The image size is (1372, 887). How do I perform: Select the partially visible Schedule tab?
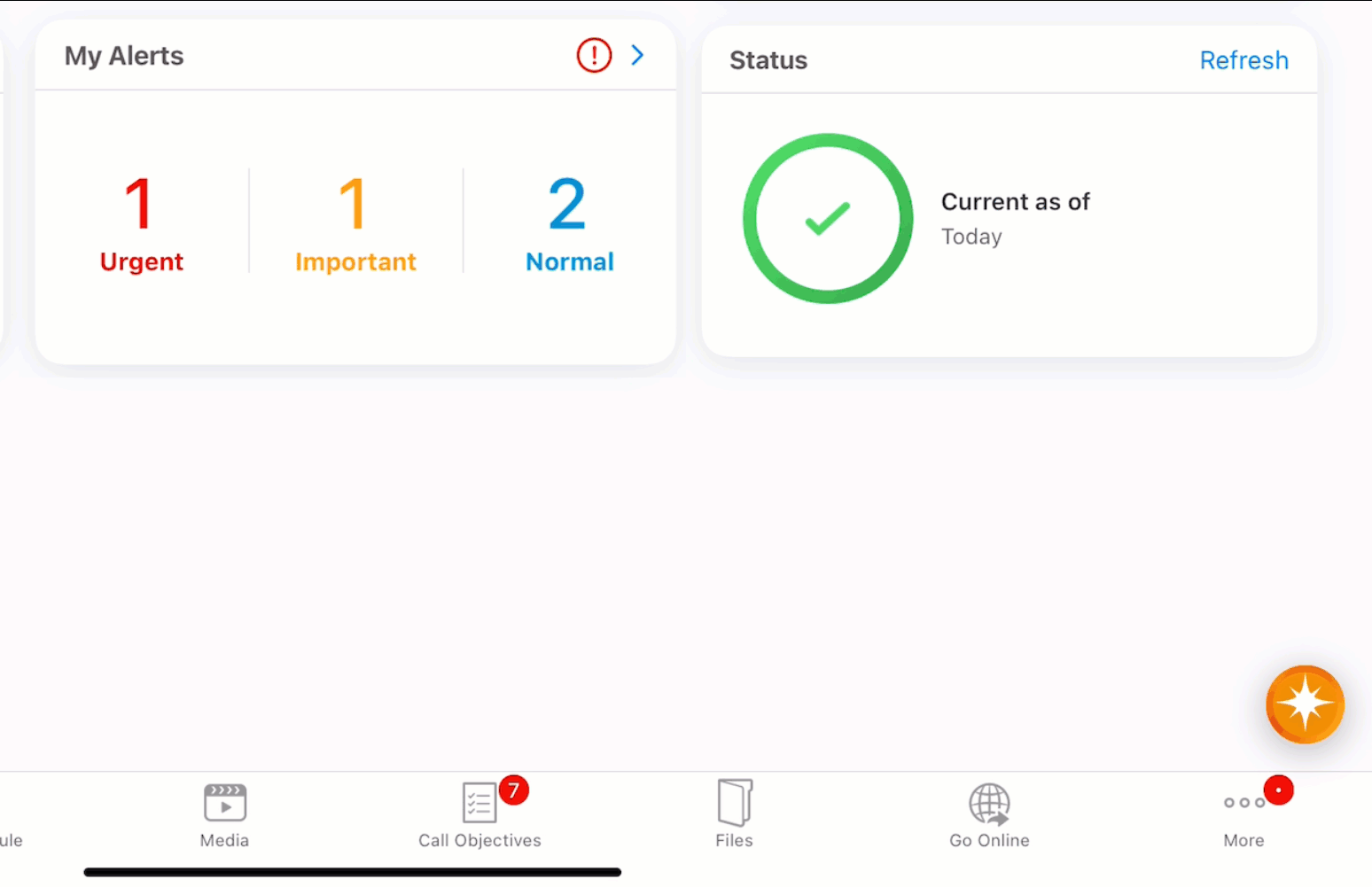coord(11,839)
